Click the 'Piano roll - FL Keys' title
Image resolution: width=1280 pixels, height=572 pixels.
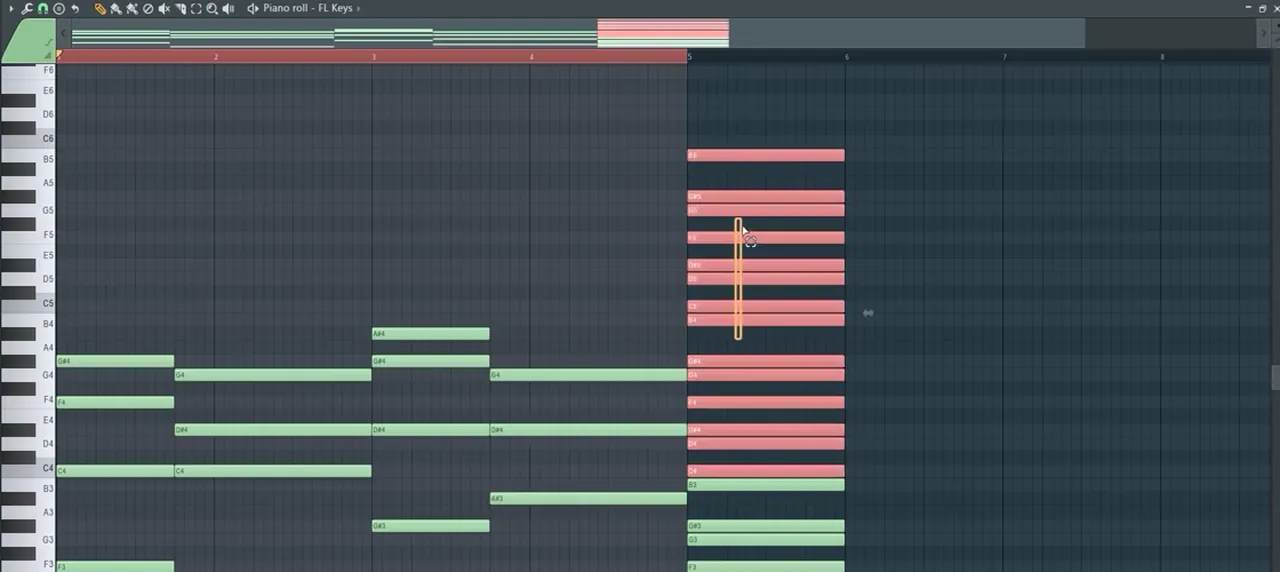308,8
